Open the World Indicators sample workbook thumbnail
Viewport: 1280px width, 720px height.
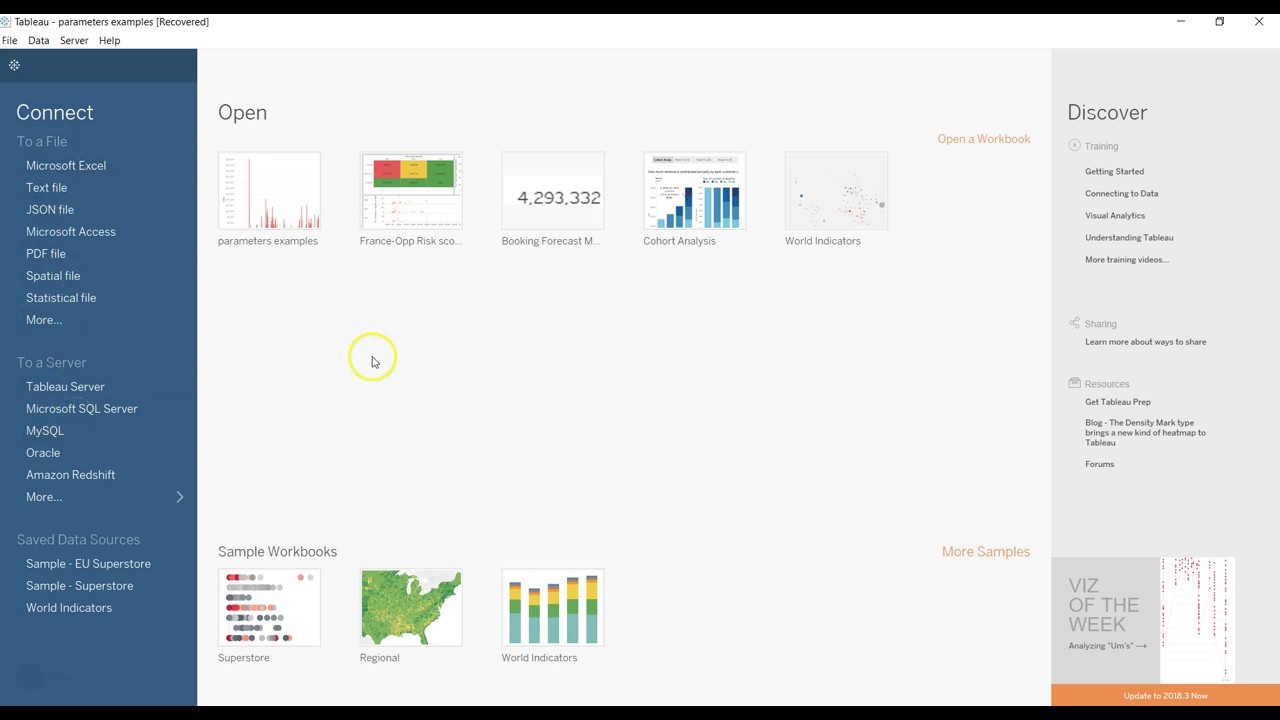(553, 608)
